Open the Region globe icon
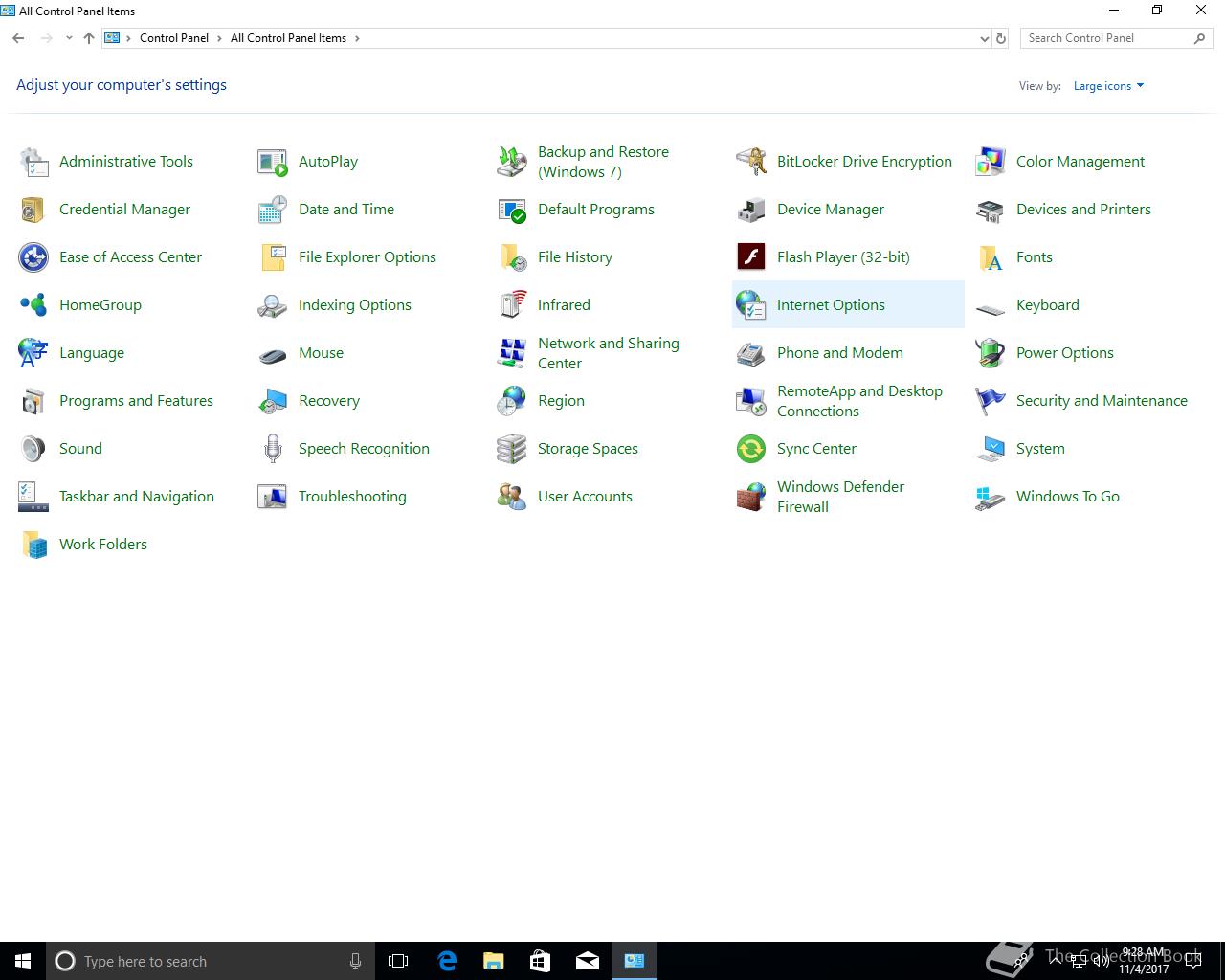The image size is (1225, 980). coord(512,401)
